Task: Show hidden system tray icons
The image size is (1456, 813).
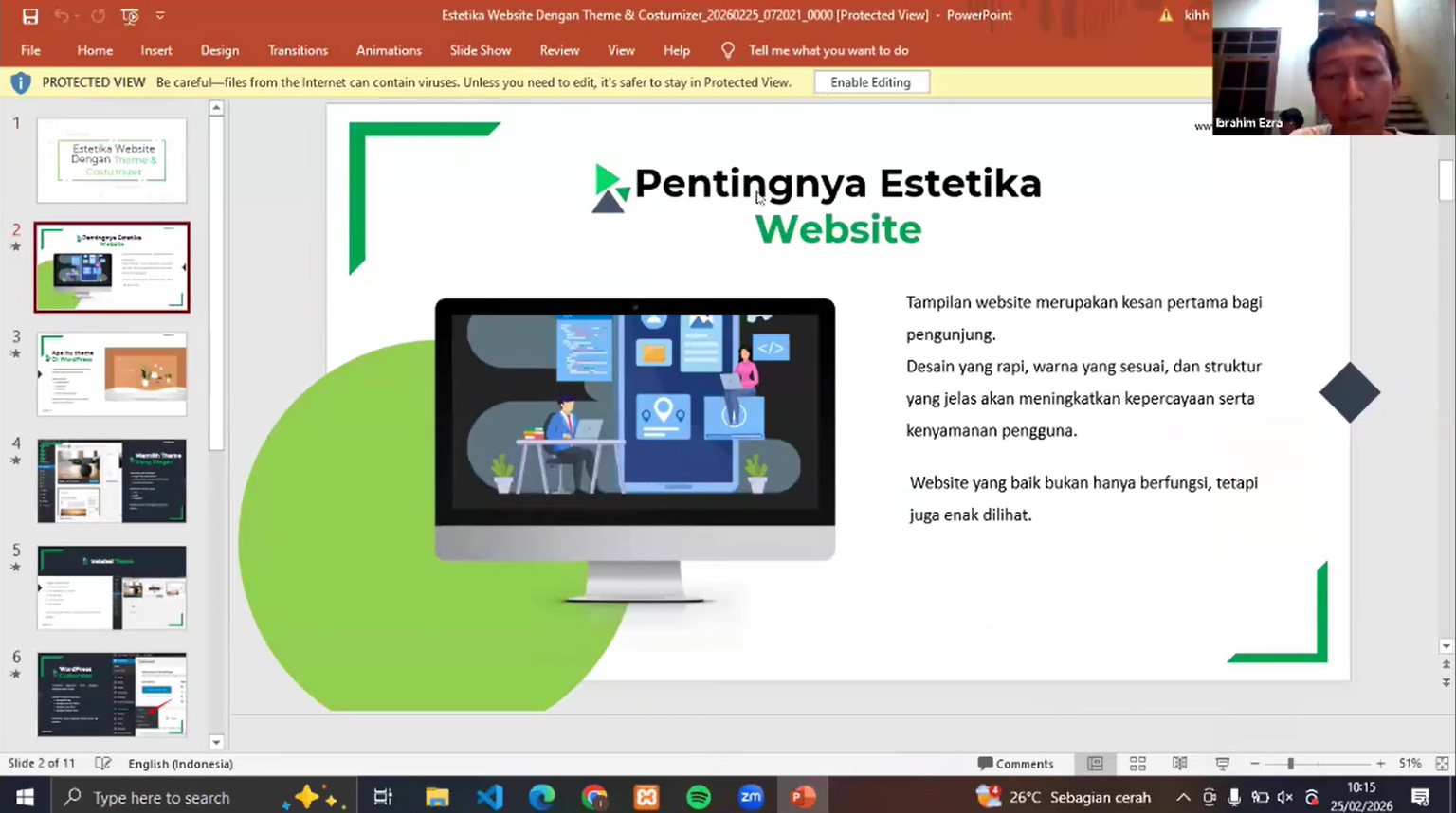Action: (1183, 797)
